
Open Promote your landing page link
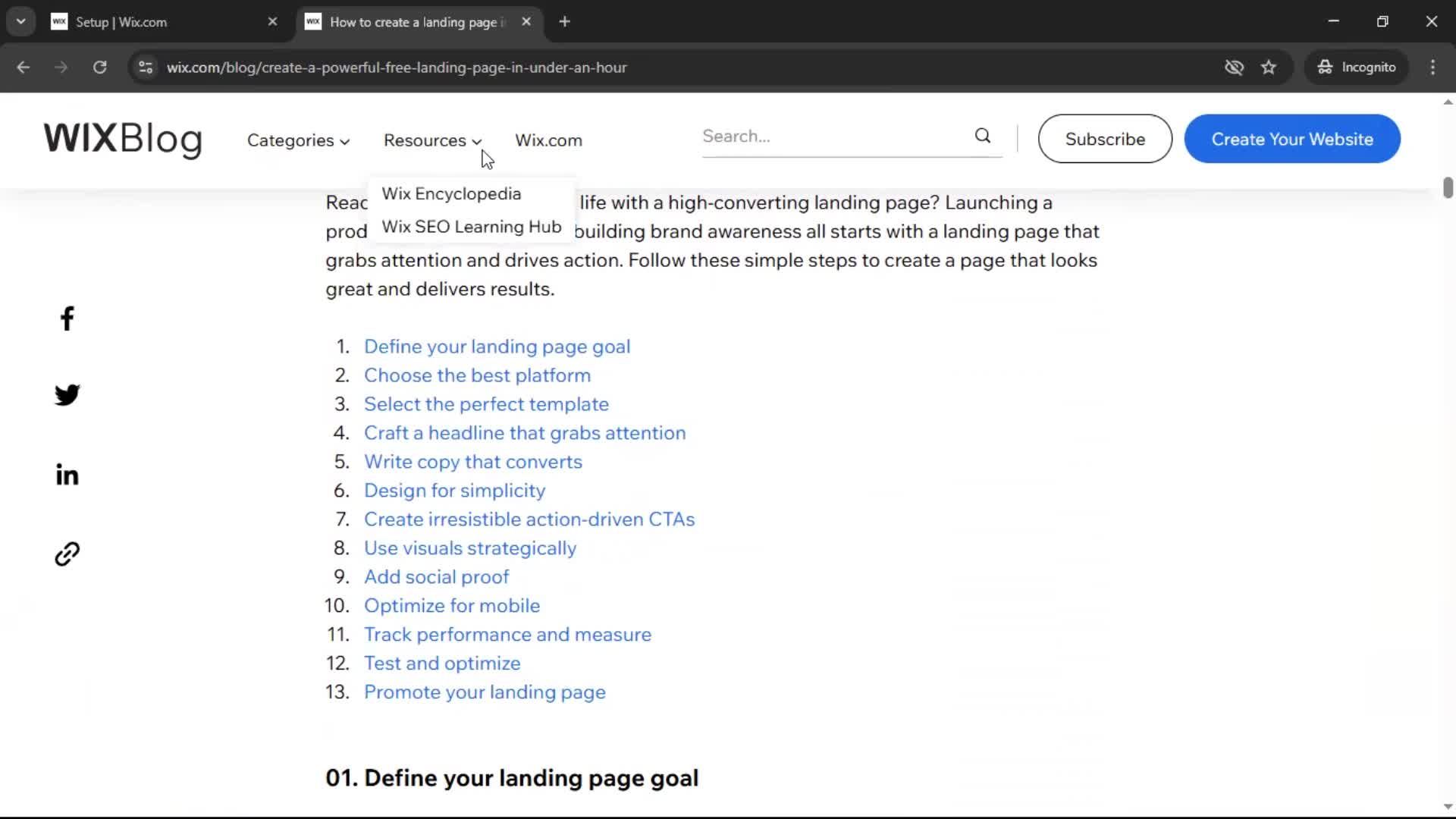pyautogui.click(x=485, y=692)
